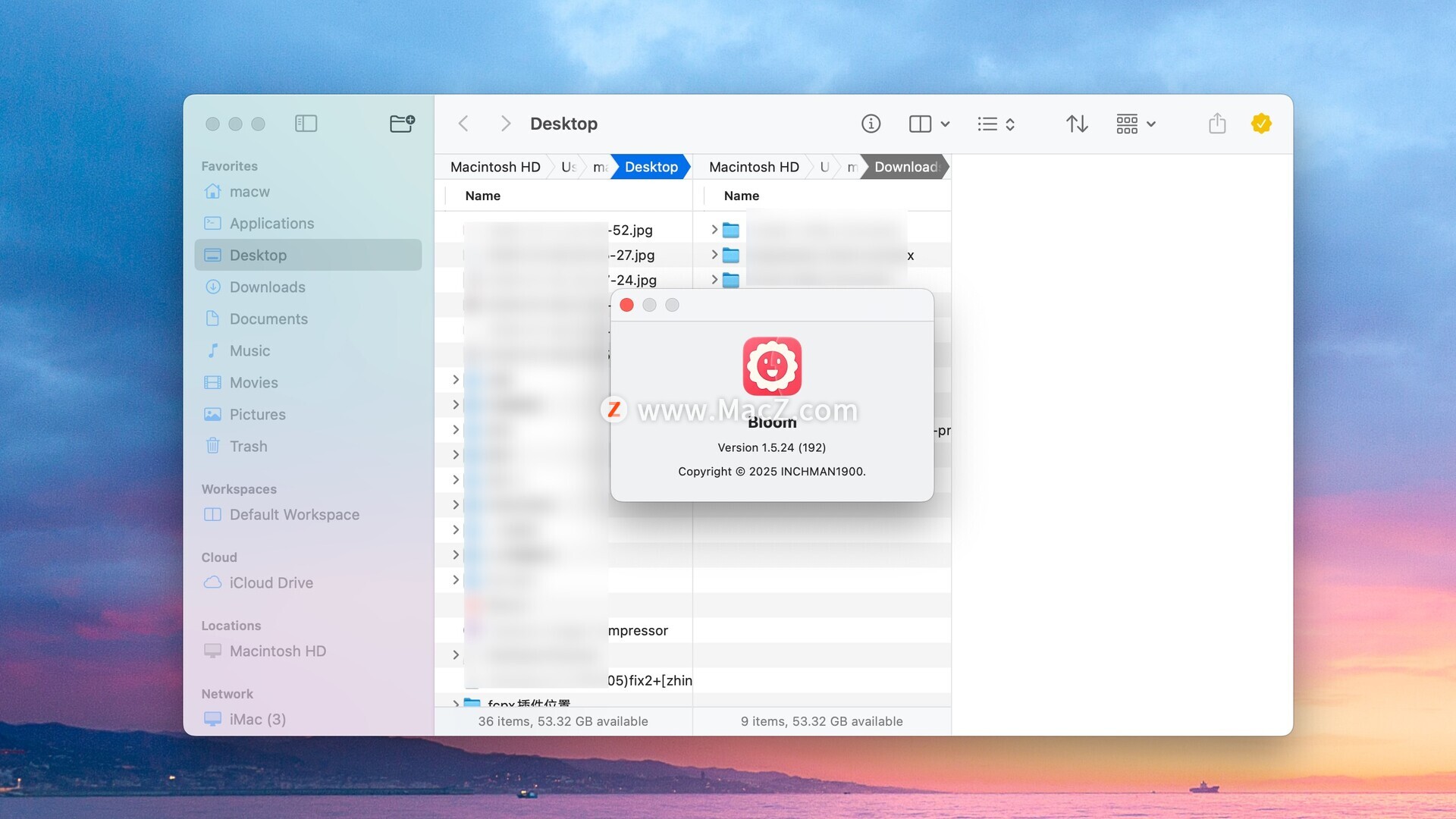
Task: Select the Downloads path breadcrumb tab
Action: pyautogui.click(x=905, y=167)
